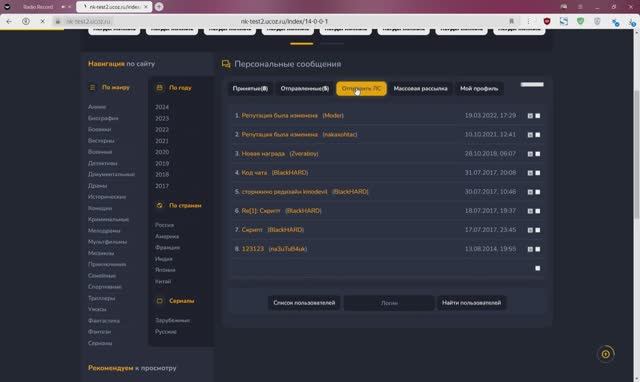Open 'Ужасы' genre link
The height and width of the screenshot is (382, 640).
pos(97,309)
